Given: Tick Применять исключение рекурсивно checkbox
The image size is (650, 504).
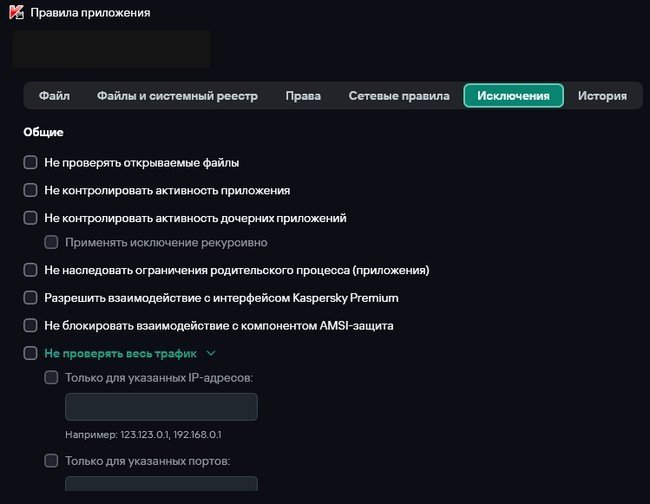Looking at the screenshot, I should [x=52, y=242].
